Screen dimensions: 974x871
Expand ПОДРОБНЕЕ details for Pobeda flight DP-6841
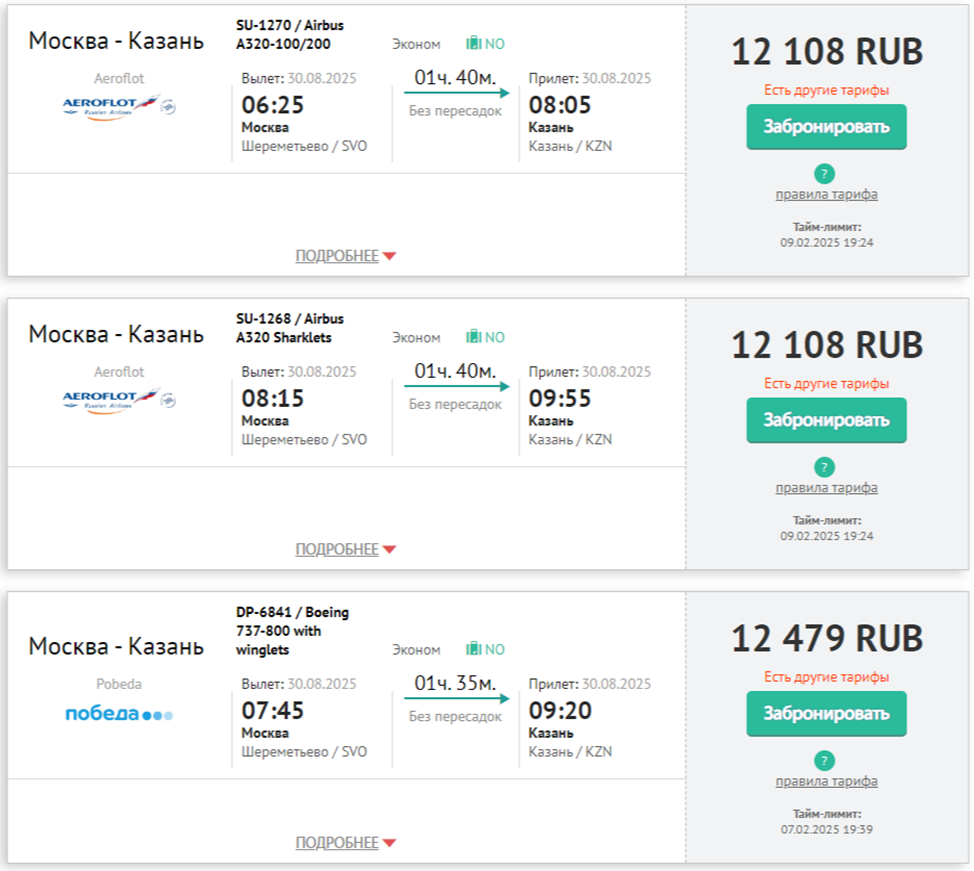coord(345,843)
